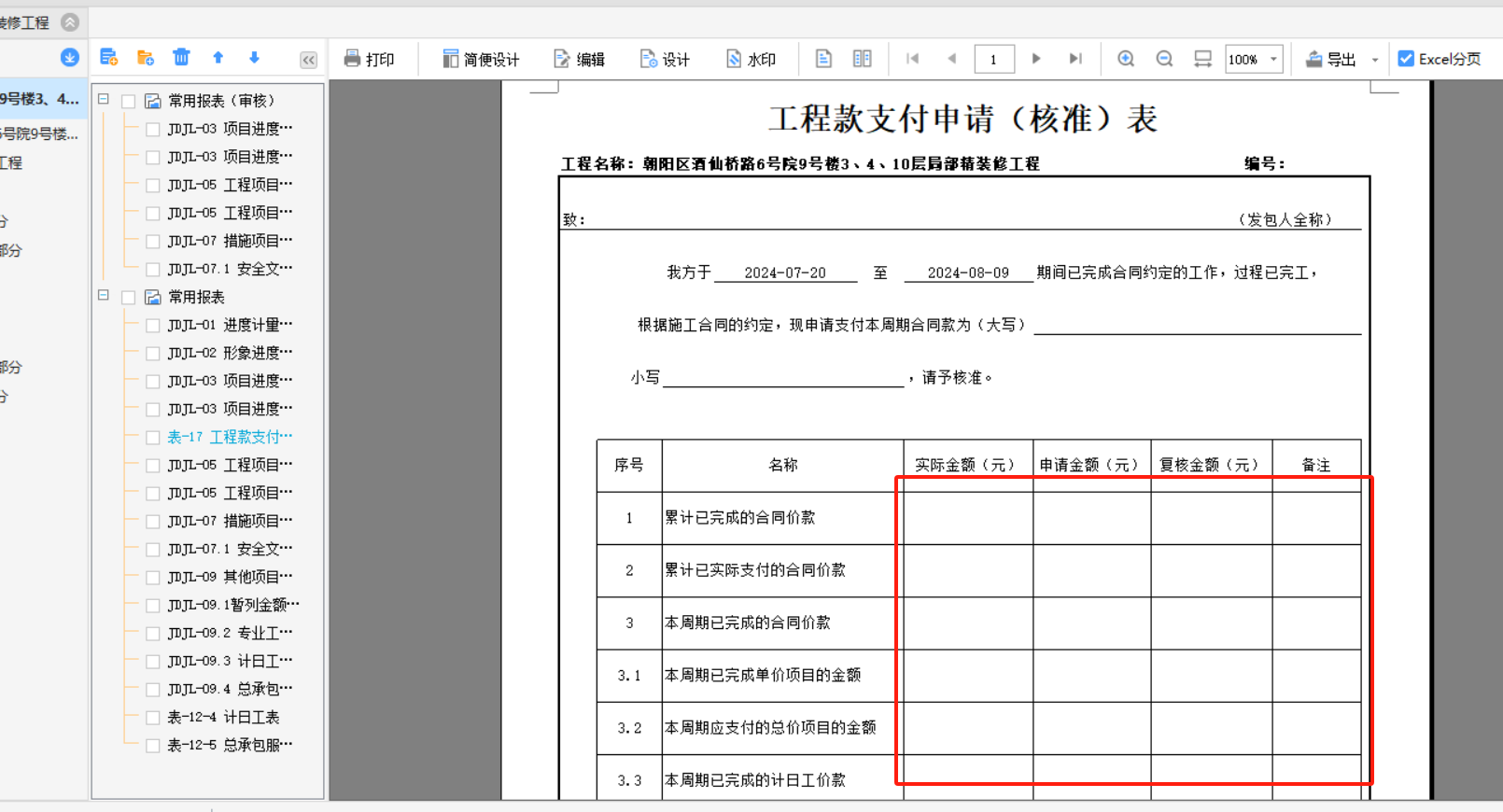The image size is (1503, 812).
Task: Check the 表-17 工程款支付… checkbox
Action: [x=152, y=437]
